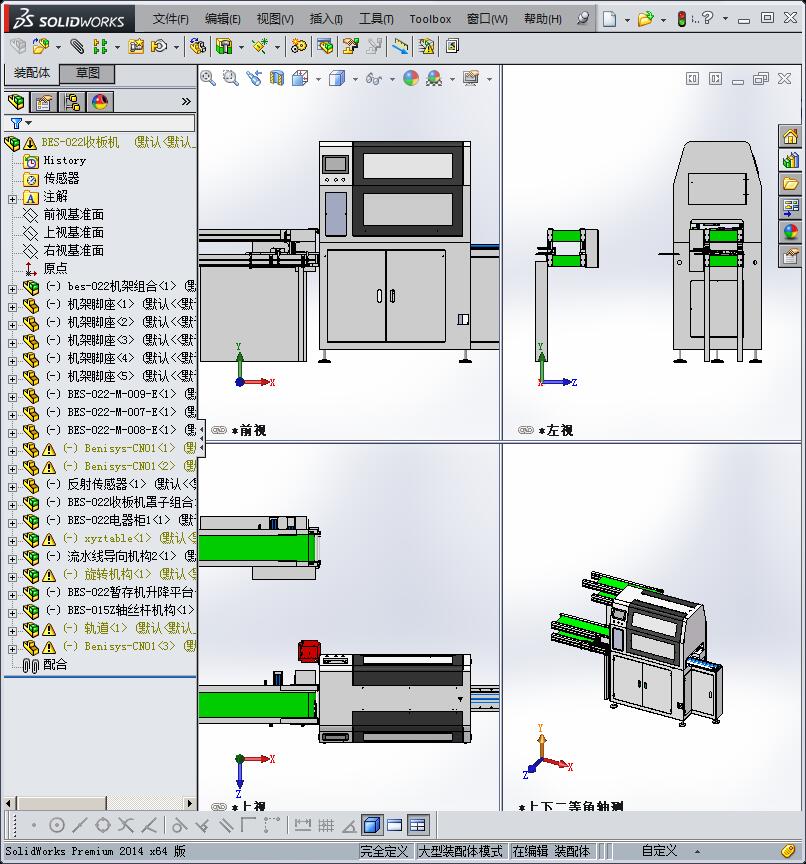Click the Section View icon
Viewport: 806px width, 864px height.
click(277, 78)
